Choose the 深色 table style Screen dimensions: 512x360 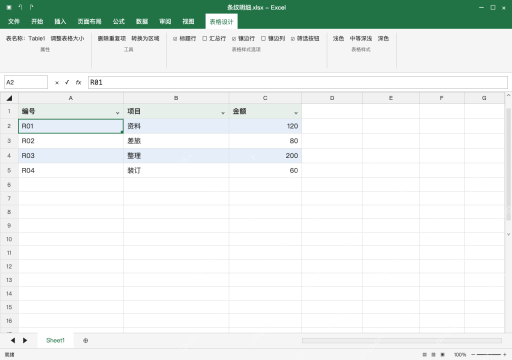coord(383,39)
